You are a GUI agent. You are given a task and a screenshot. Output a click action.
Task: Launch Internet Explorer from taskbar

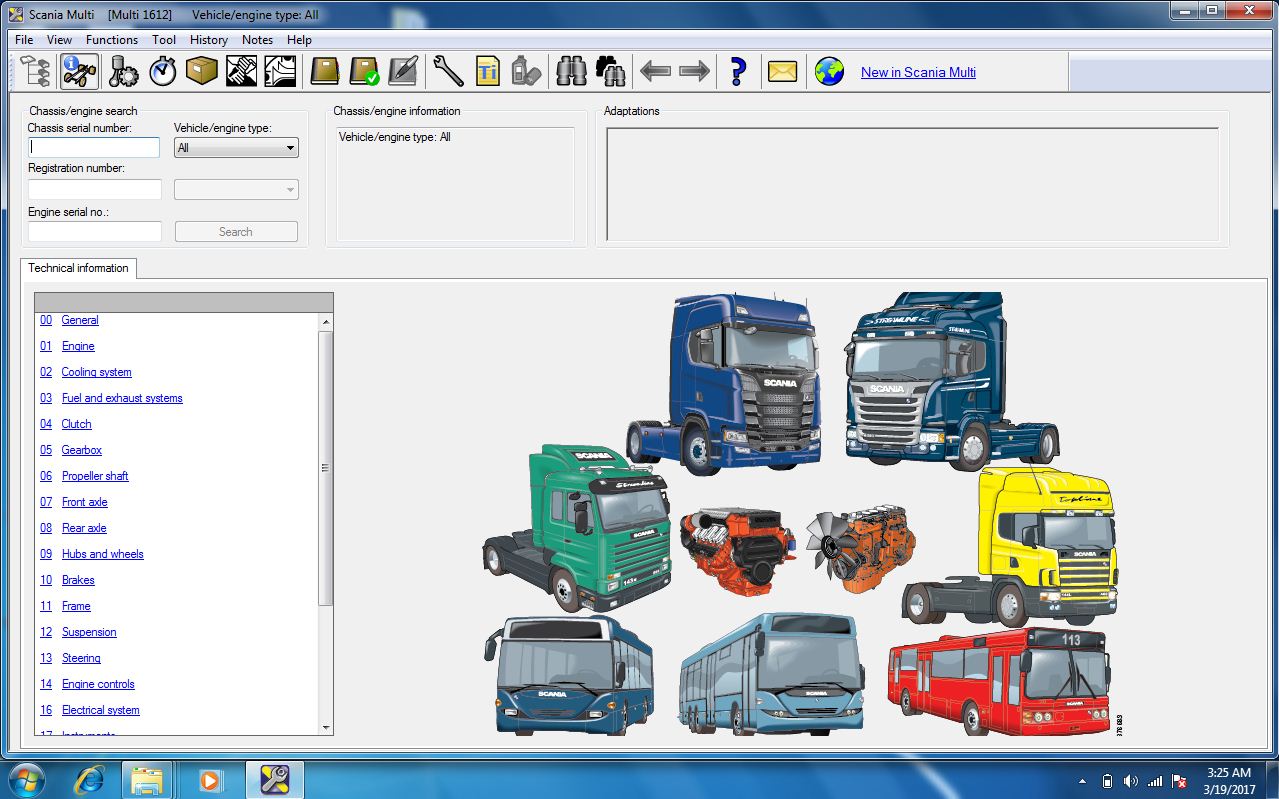tap(88, 780)
